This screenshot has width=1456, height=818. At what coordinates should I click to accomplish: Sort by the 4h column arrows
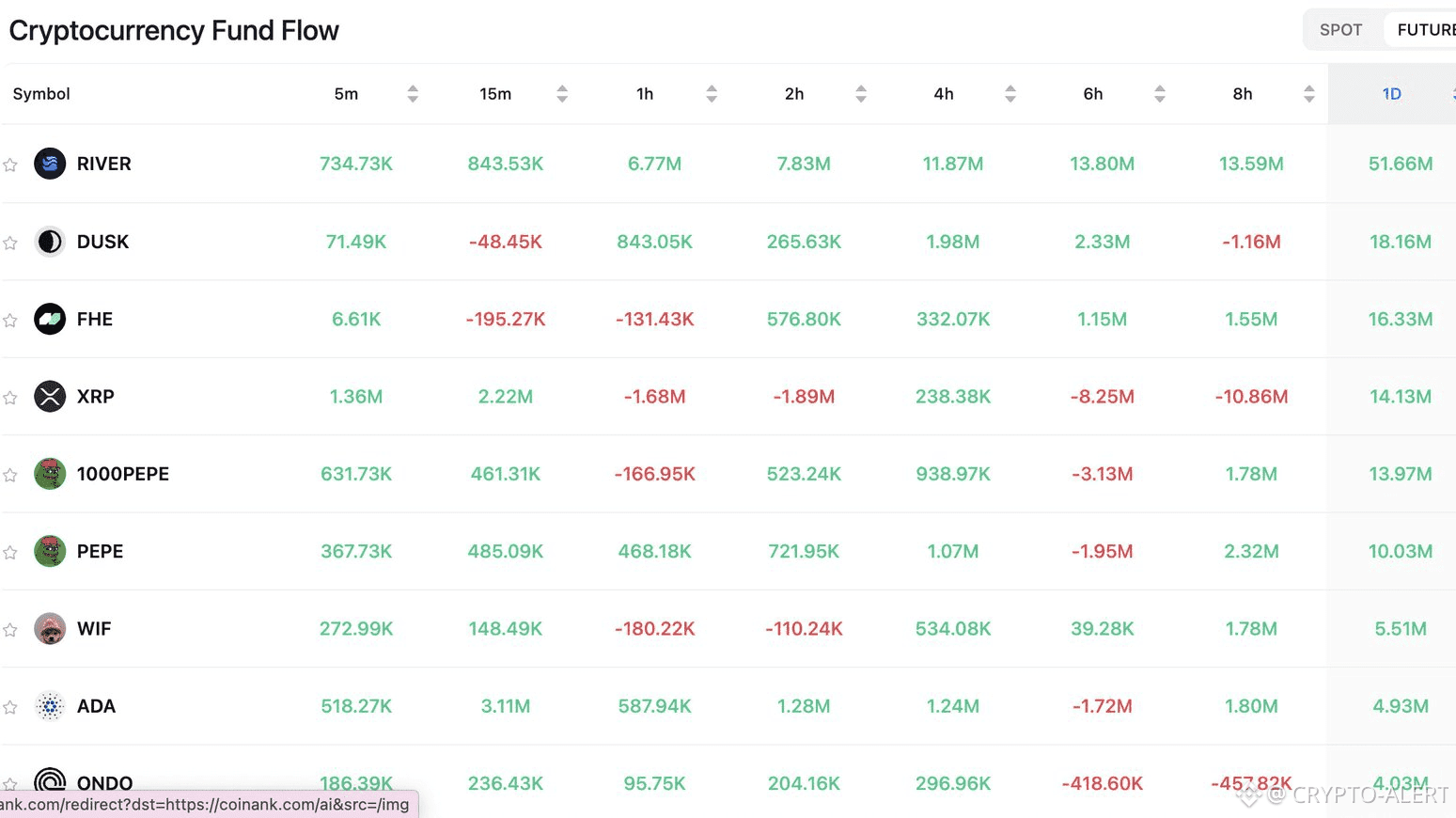tap(1010, 94)
